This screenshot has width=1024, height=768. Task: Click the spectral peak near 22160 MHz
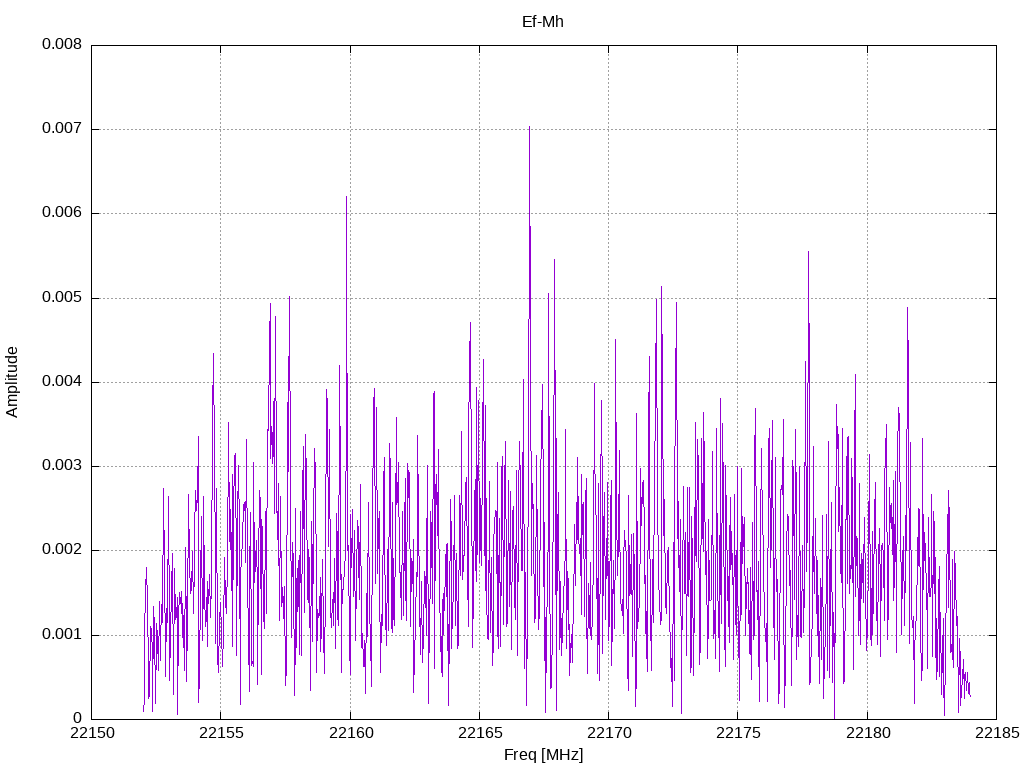pyautogui.click(x=346, y=198)
